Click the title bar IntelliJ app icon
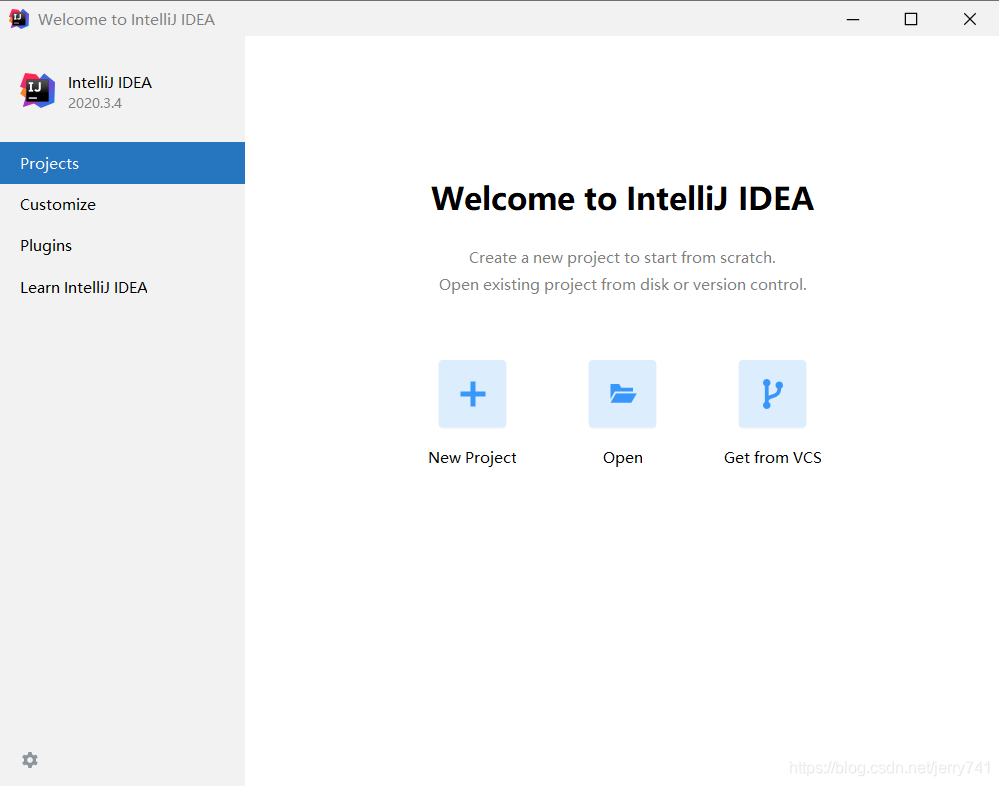Image resolution: width=999 pixels, height=786 pixels. 19,19
